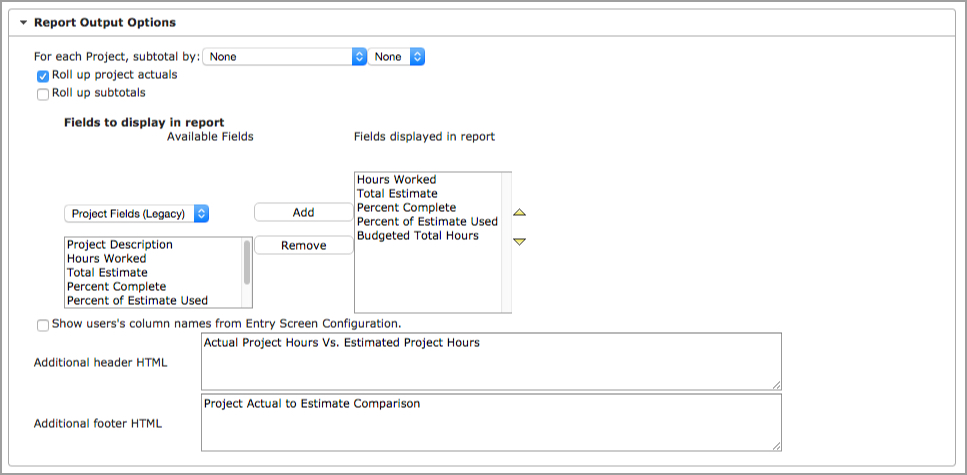The width and height of the screenshot is (967, 475).
Task: Uncheck Roll up project actuals
Action: [x=43, y=77]
